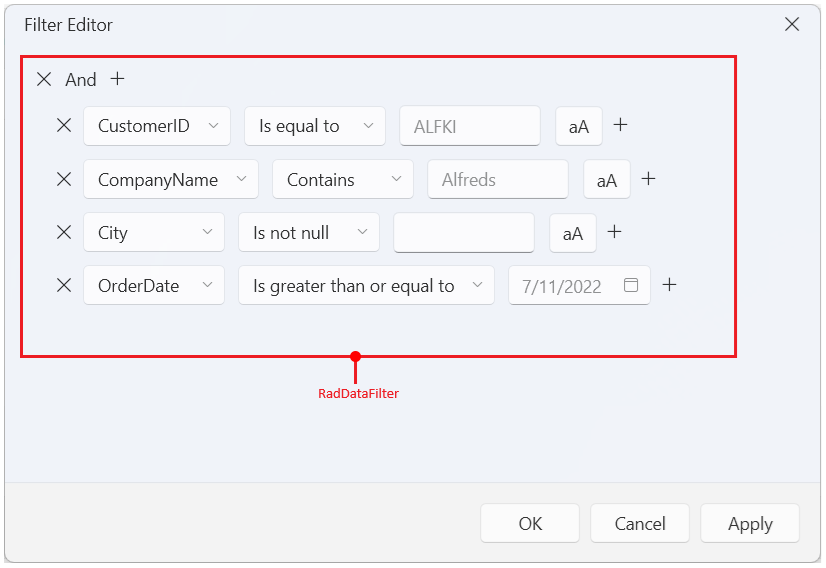Switch the And logical operator
This screenshot has width=826, height=568.
pyautogui.click(x=81, y=80)
